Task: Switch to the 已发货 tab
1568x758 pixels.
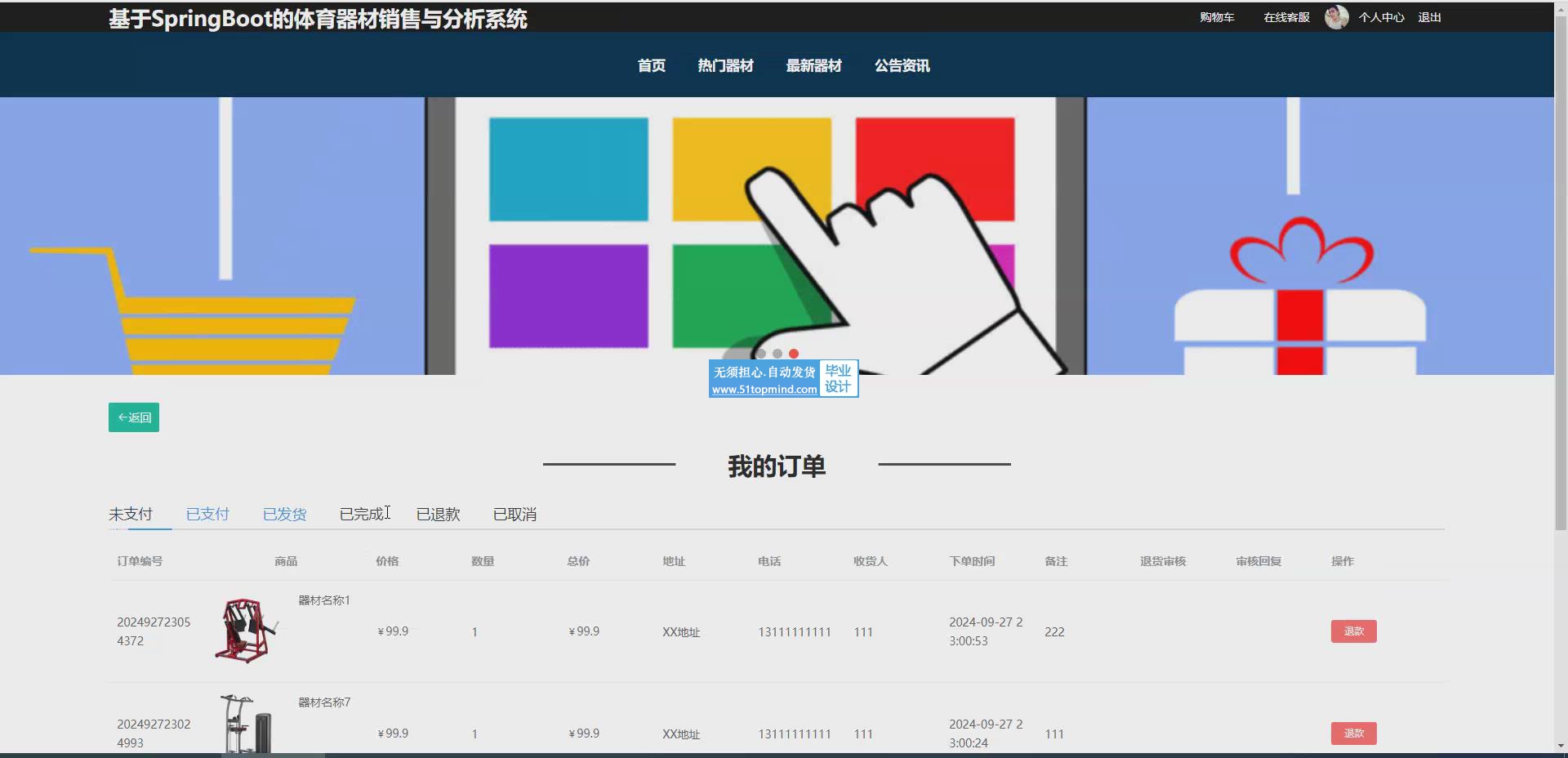Action: tap(284, 514)
